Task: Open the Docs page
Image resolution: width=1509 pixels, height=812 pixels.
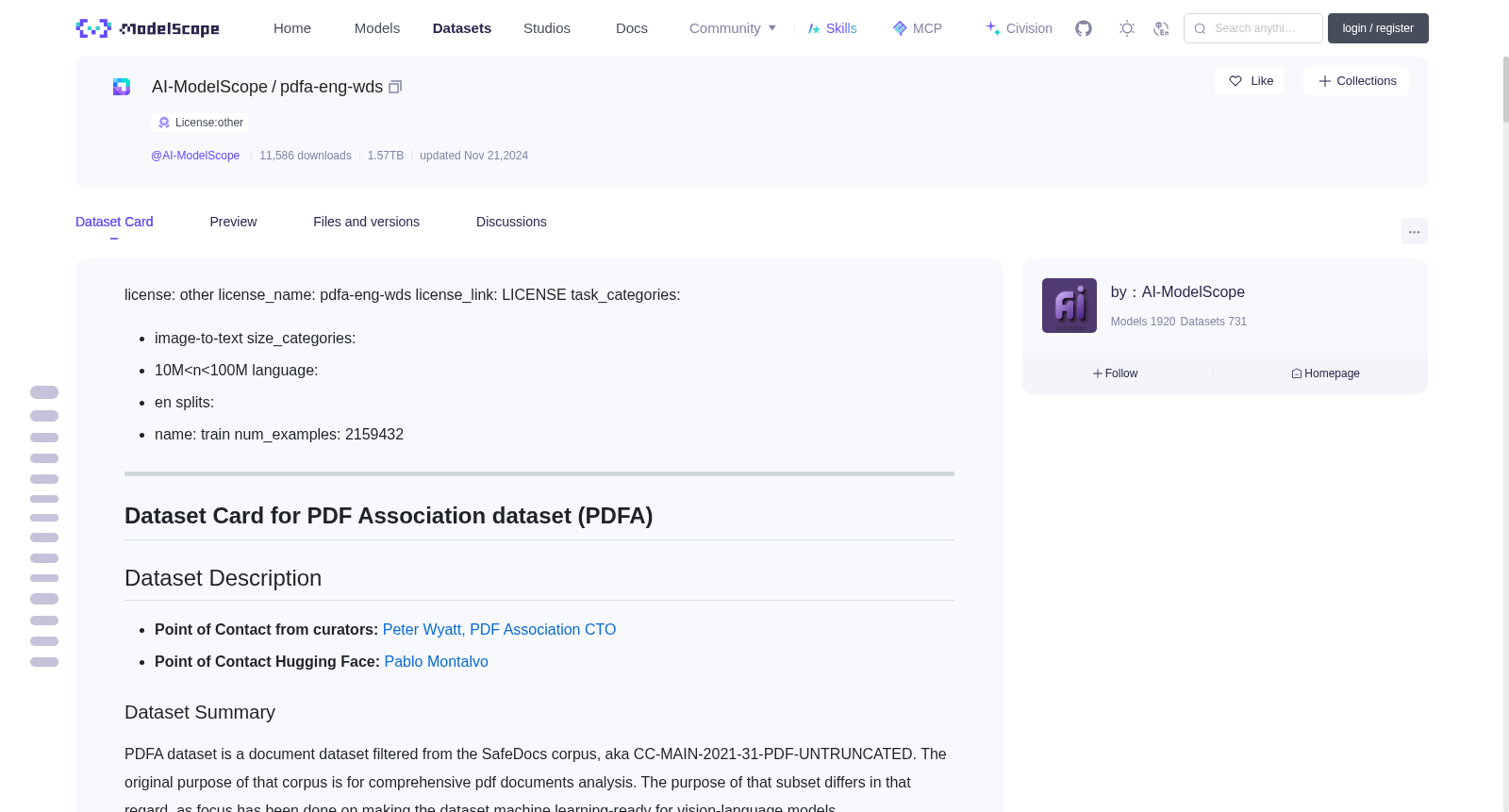Action: pos(632,28)
